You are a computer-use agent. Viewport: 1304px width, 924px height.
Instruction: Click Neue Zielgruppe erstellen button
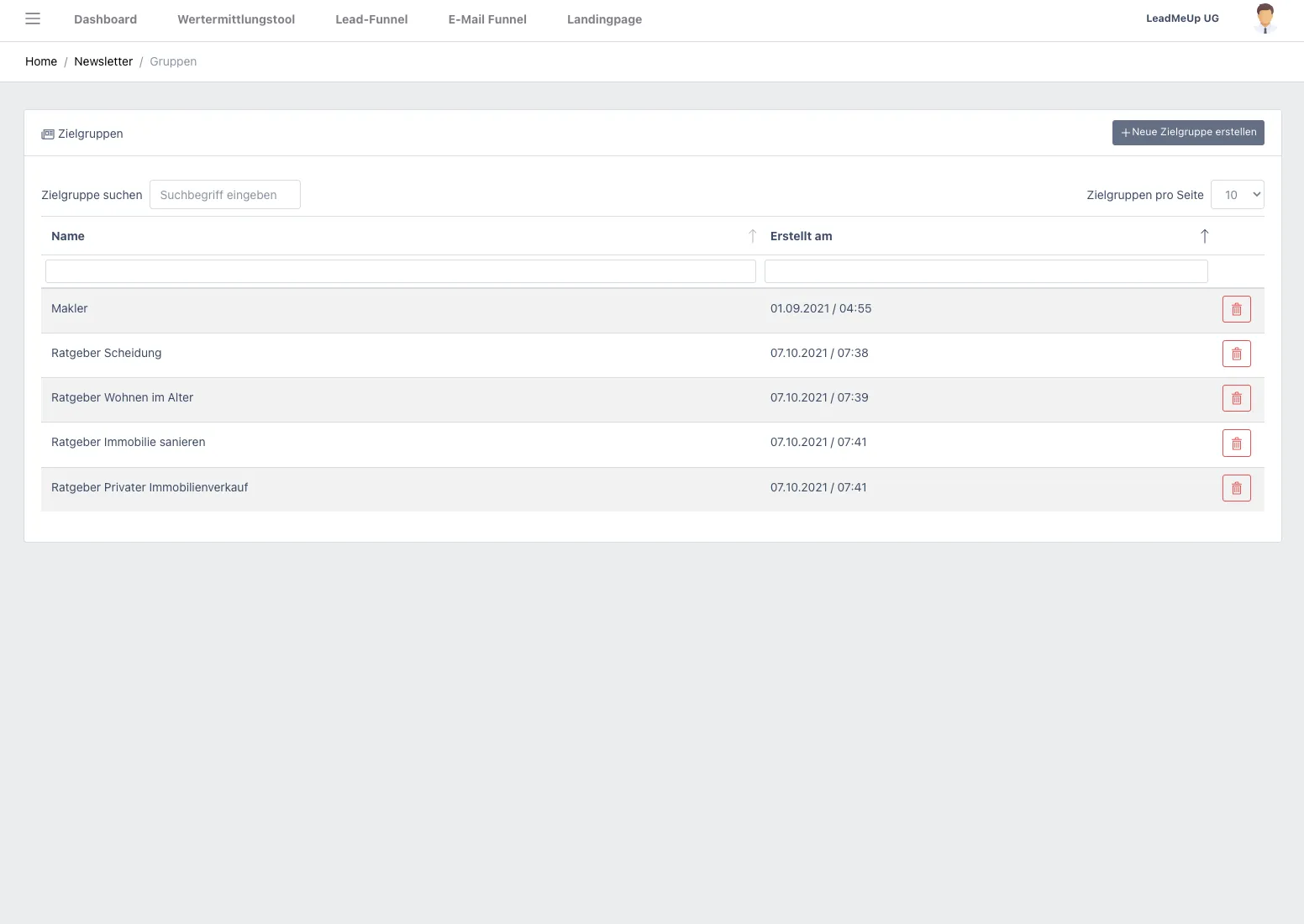(1187, 133)
